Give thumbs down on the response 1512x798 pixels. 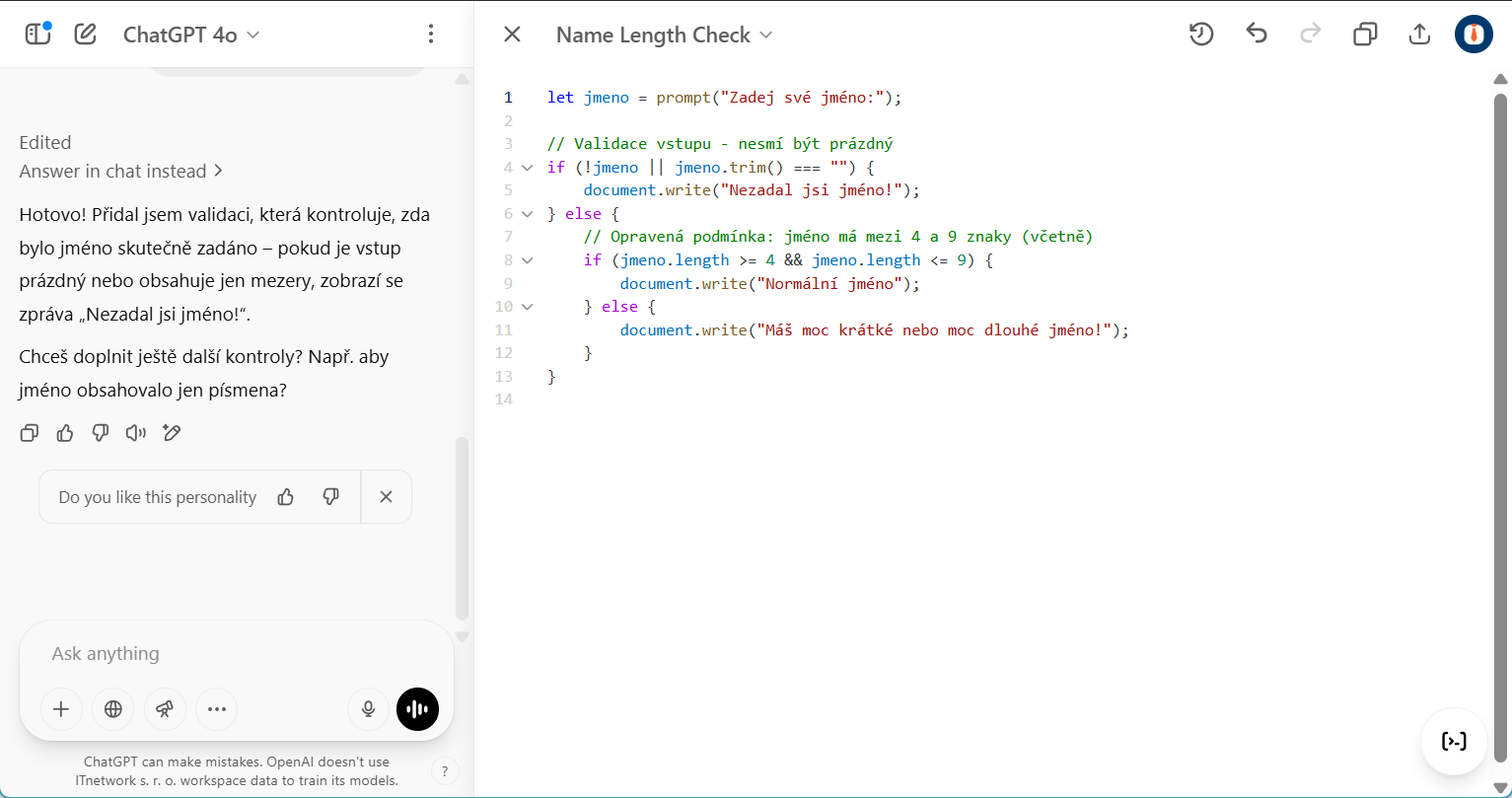(x=100, y=432)
